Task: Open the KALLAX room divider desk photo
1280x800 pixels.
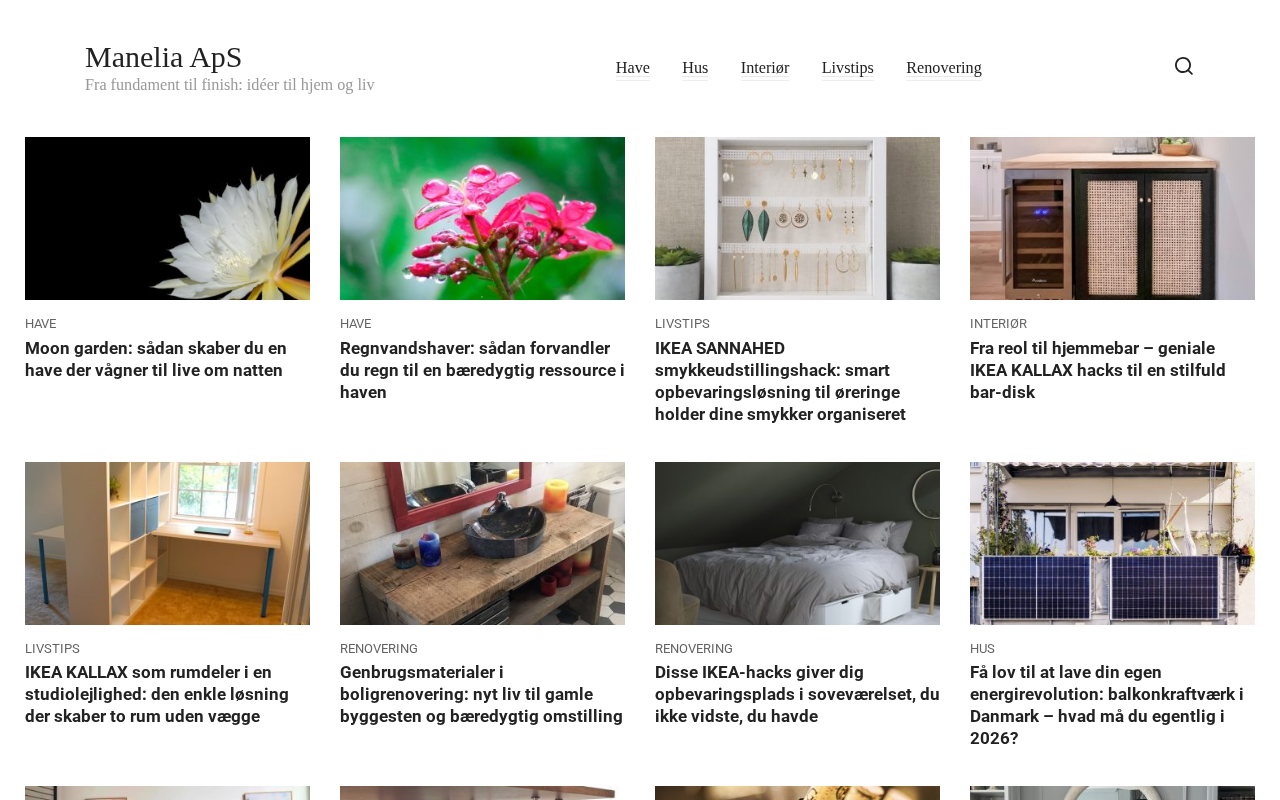Action: [x=167, y=543]
